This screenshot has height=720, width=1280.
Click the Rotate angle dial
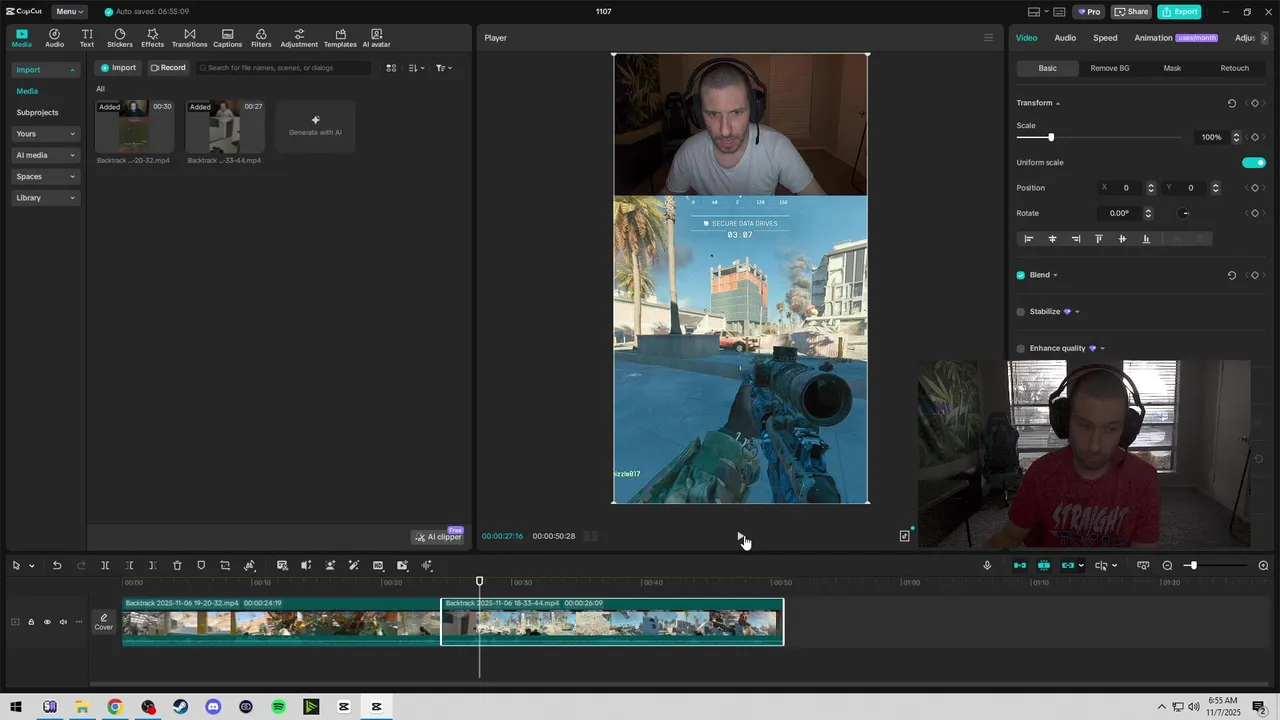1185,213
